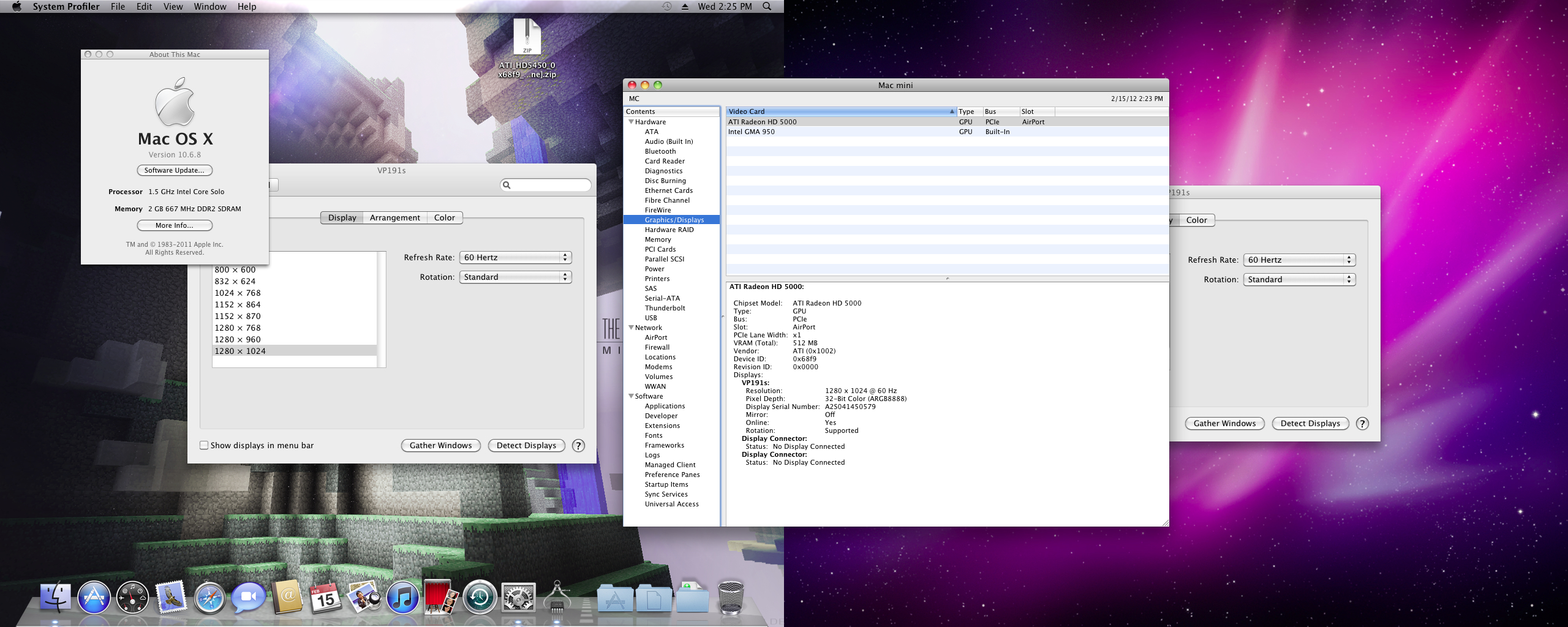Open the Help menu
Screen dimensions: 1568x627
(x=247, y=6)
